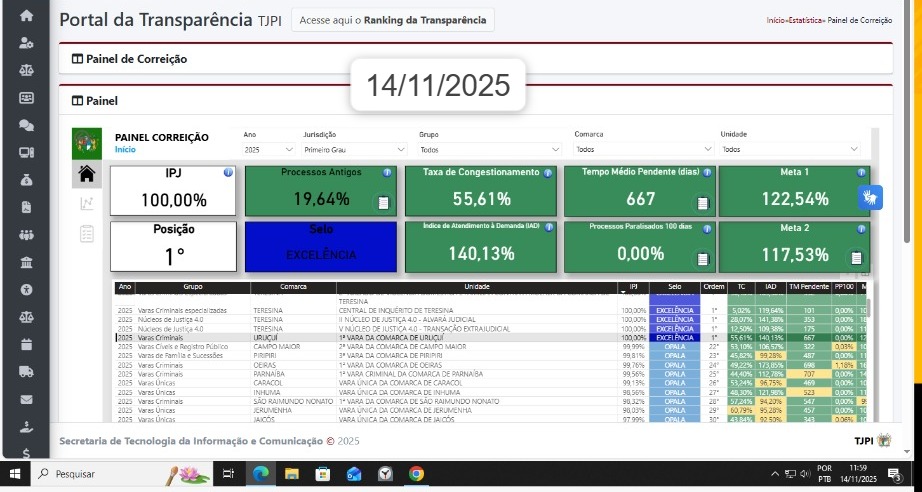
Task: Open the clipboard icon on the Meta 2 card
Action: [x=856, y=258]
